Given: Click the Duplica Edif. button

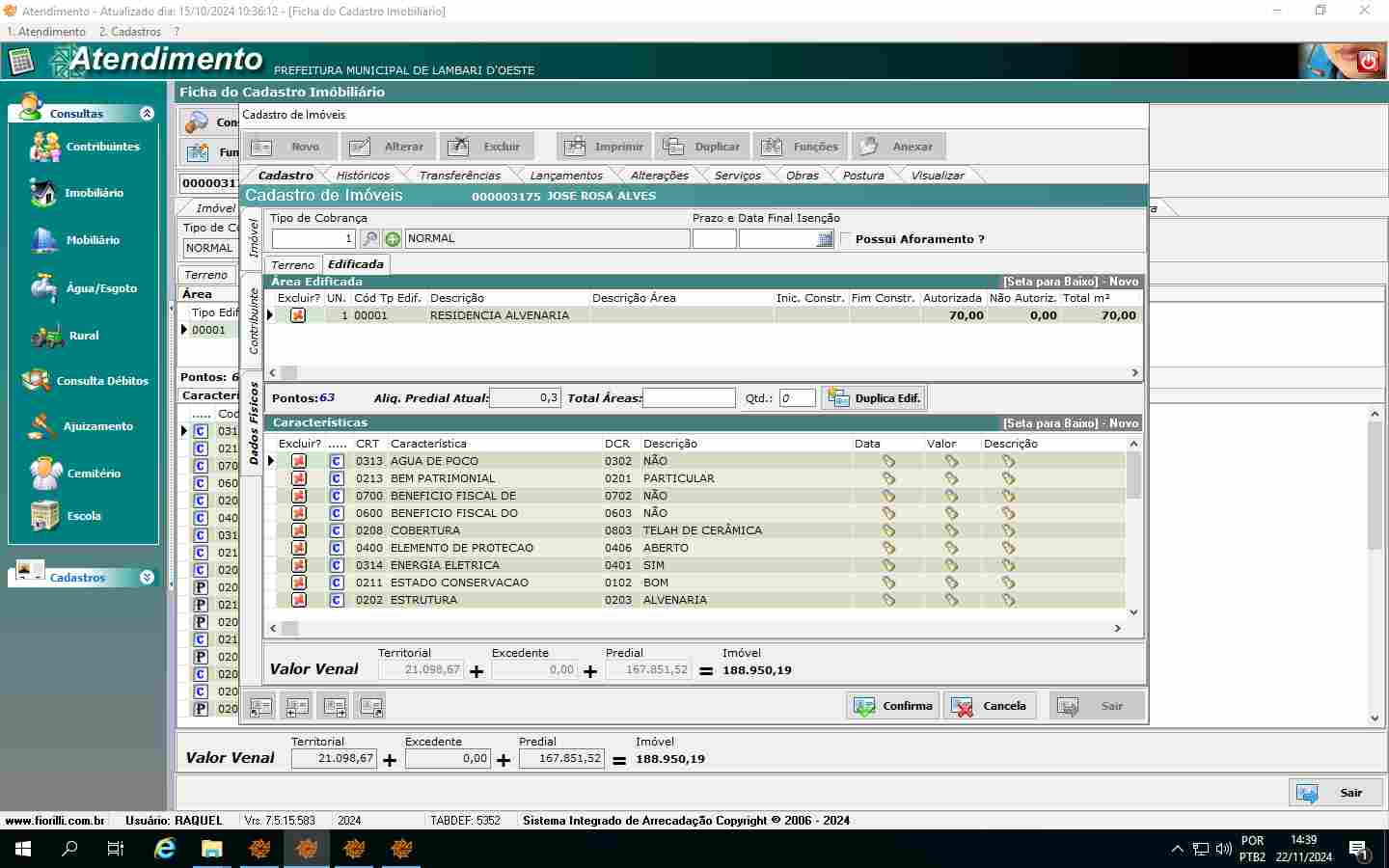Looking at the screenshot, I should pos(875,398).
